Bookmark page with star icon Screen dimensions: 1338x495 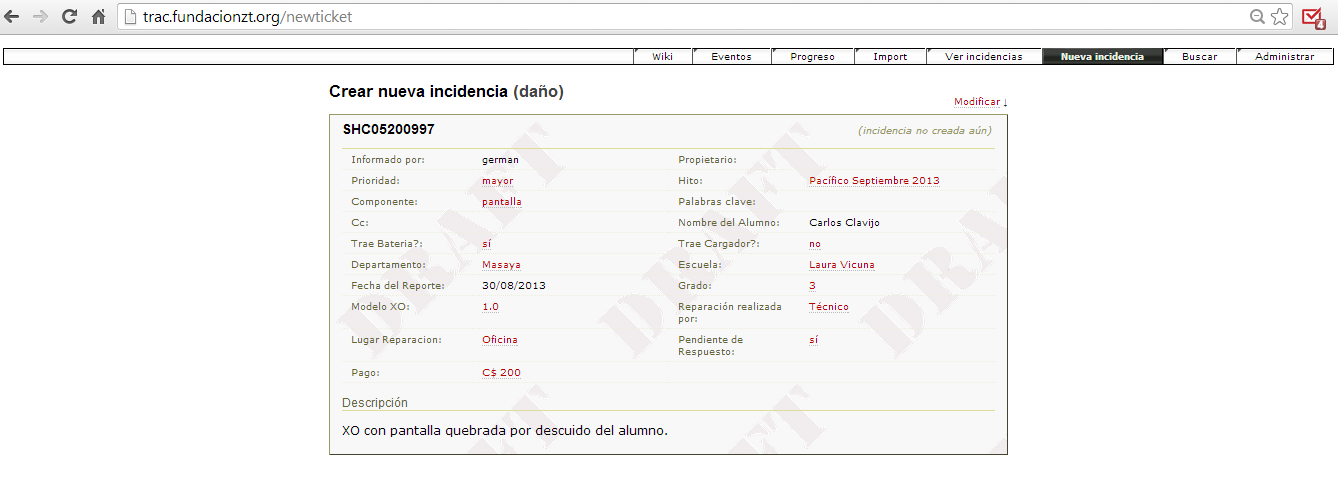coord(1280,17)
